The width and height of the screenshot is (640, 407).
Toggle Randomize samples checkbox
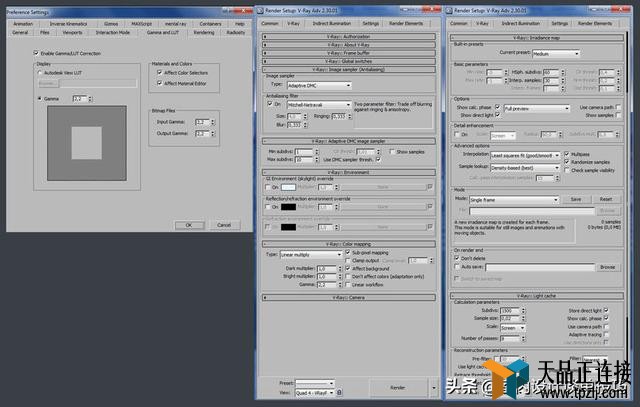point(567,162)
